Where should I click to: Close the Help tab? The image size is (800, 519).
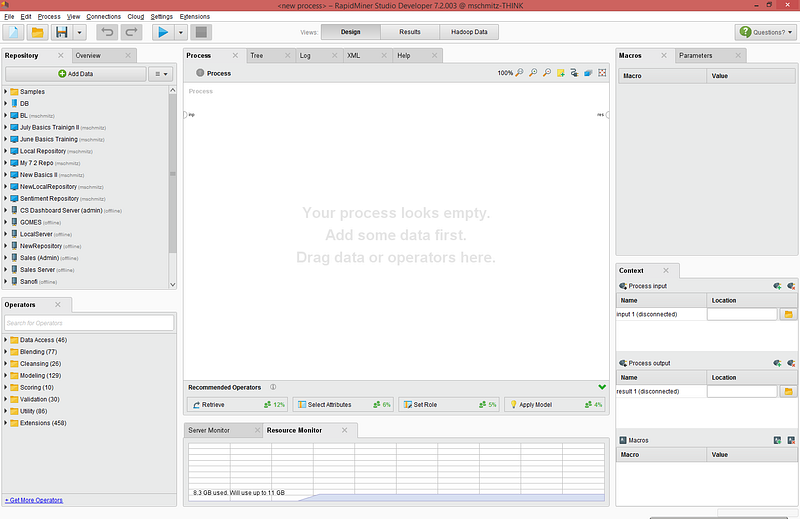[434, 55]
